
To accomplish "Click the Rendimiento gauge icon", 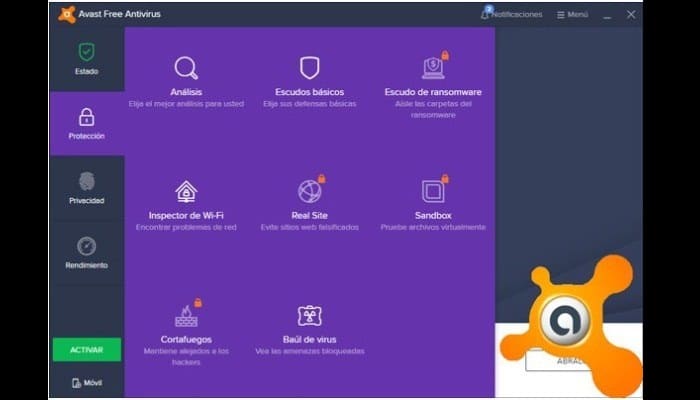I will click(x=87, y=246).
